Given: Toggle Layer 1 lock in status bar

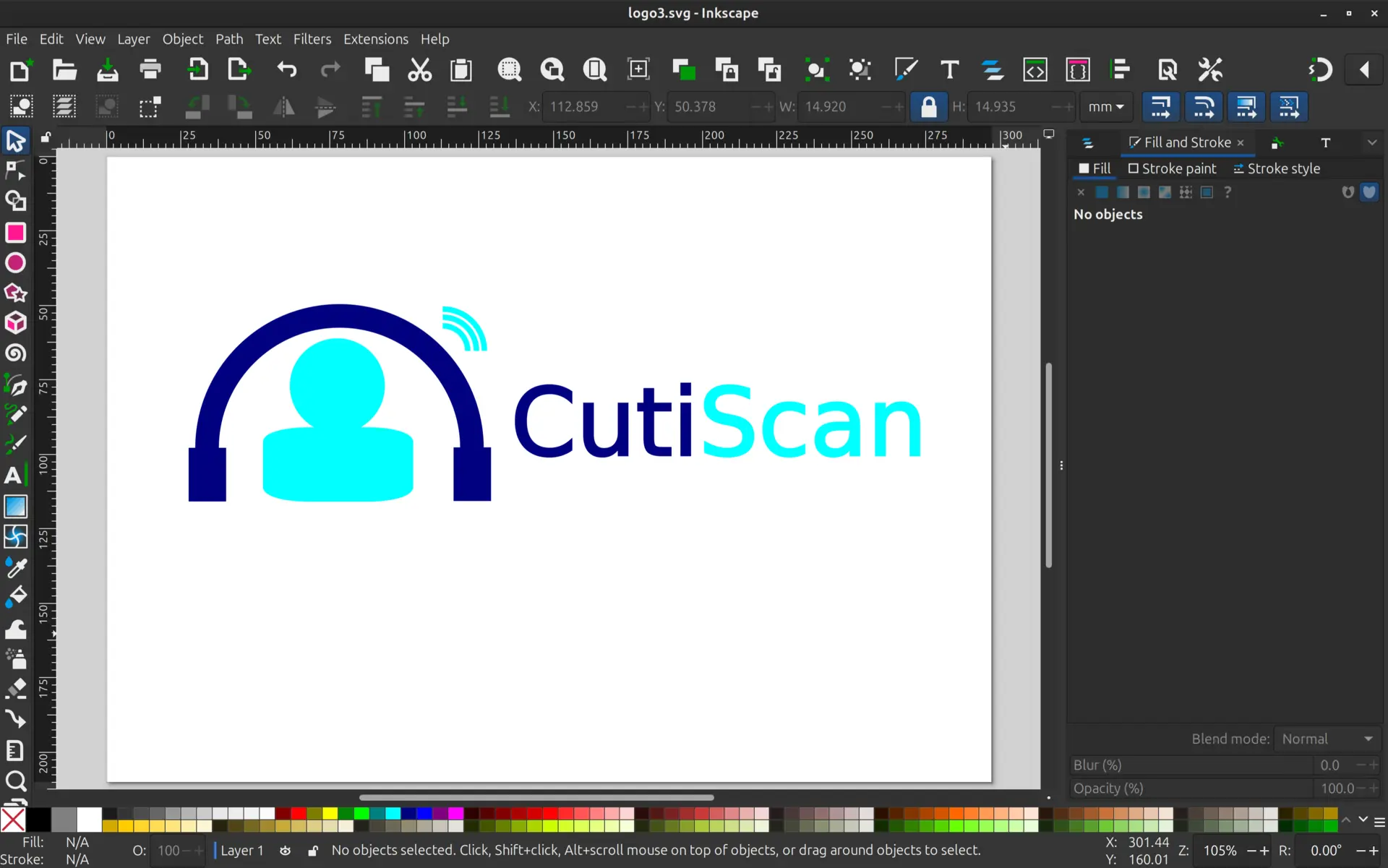Looking at the screenshot, I should click(x=313, y=851).
